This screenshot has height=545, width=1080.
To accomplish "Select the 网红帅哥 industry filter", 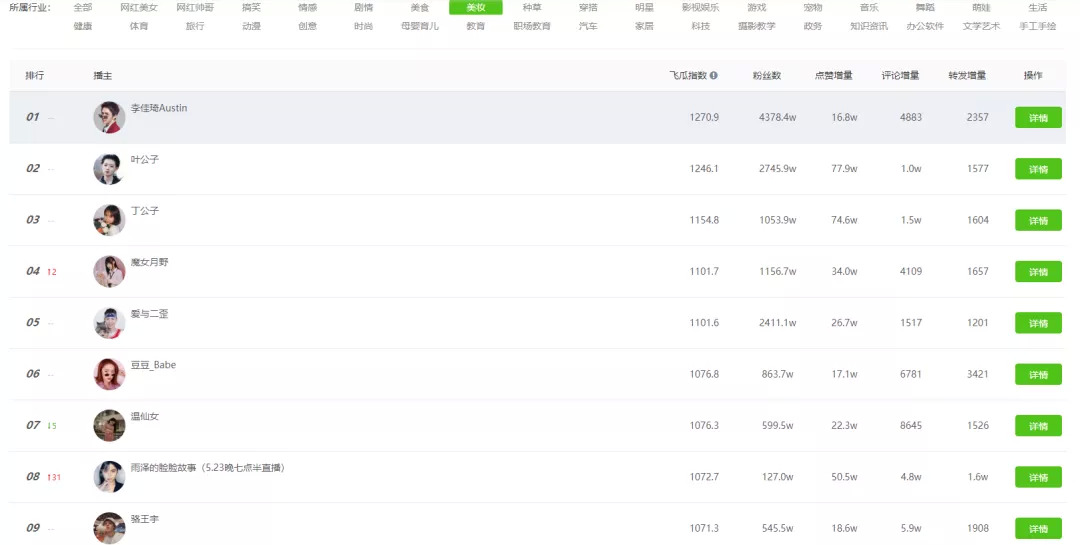I will point(195,8).
